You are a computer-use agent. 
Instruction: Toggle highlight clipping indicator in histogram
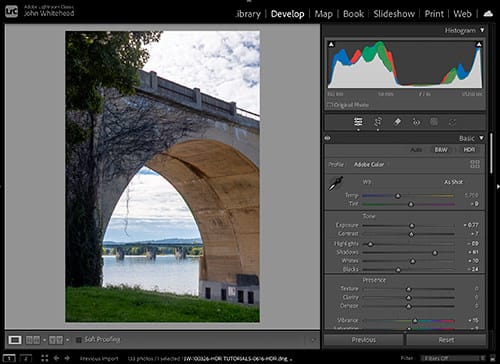pos(479,44)
